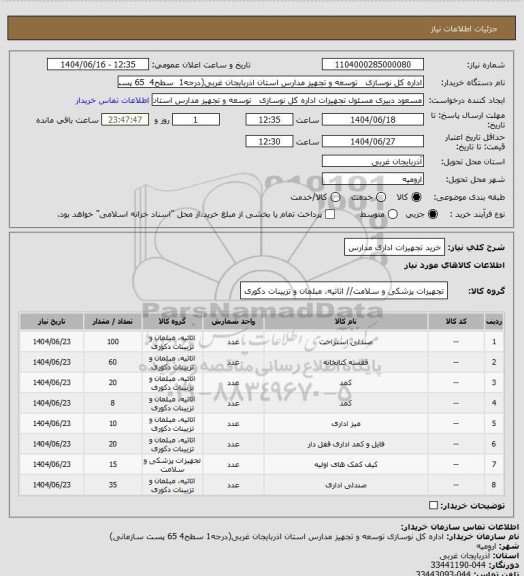
Task: Click item name کمد in row 3
Action: [345, 383]
